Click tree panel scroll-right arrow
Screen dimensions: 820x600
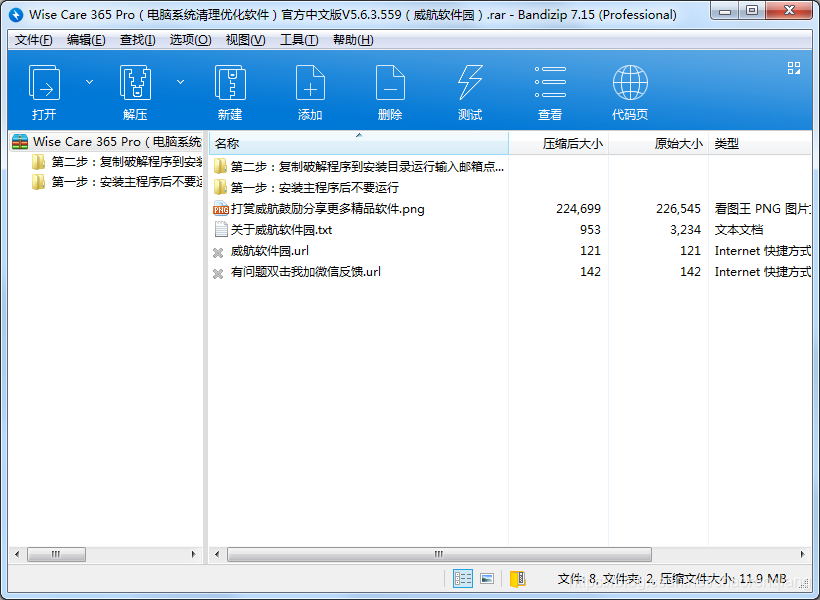[194, 554]
